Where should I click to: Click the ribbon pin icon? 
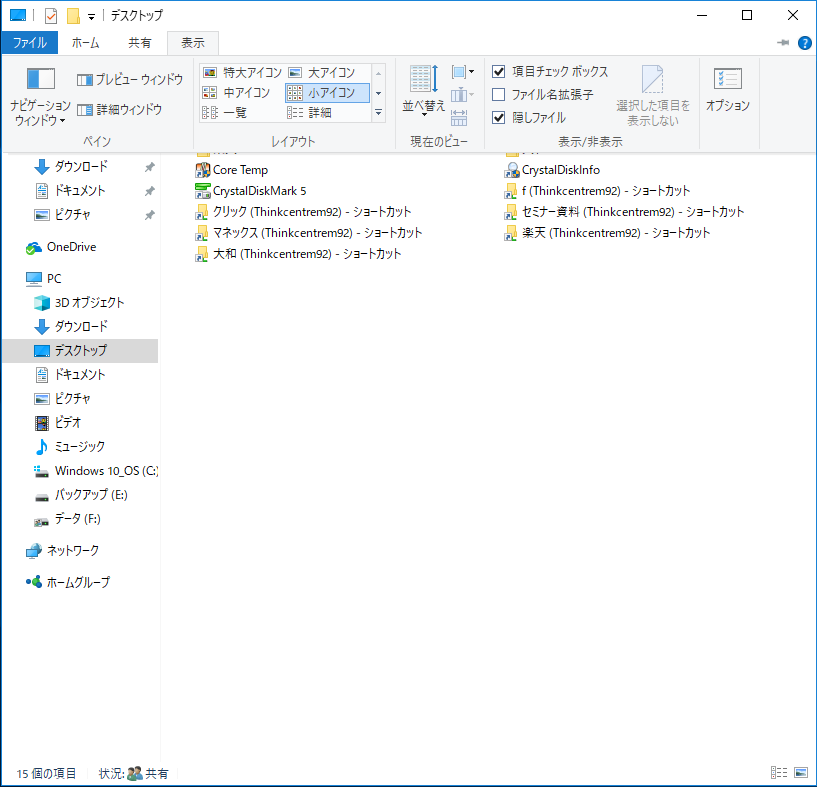783,43
